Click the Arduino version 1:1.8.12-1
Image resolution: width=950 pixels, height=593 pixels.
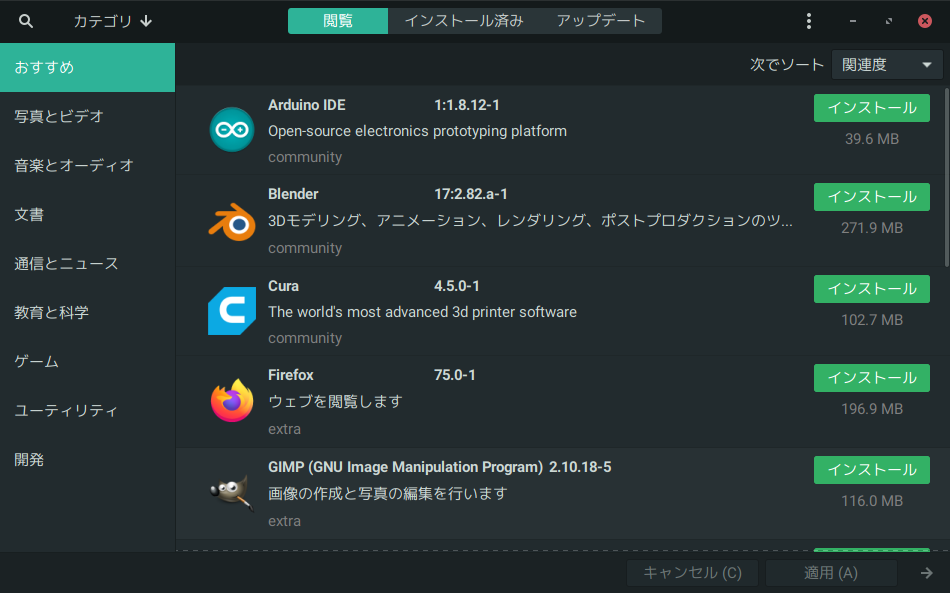[467, 105]
